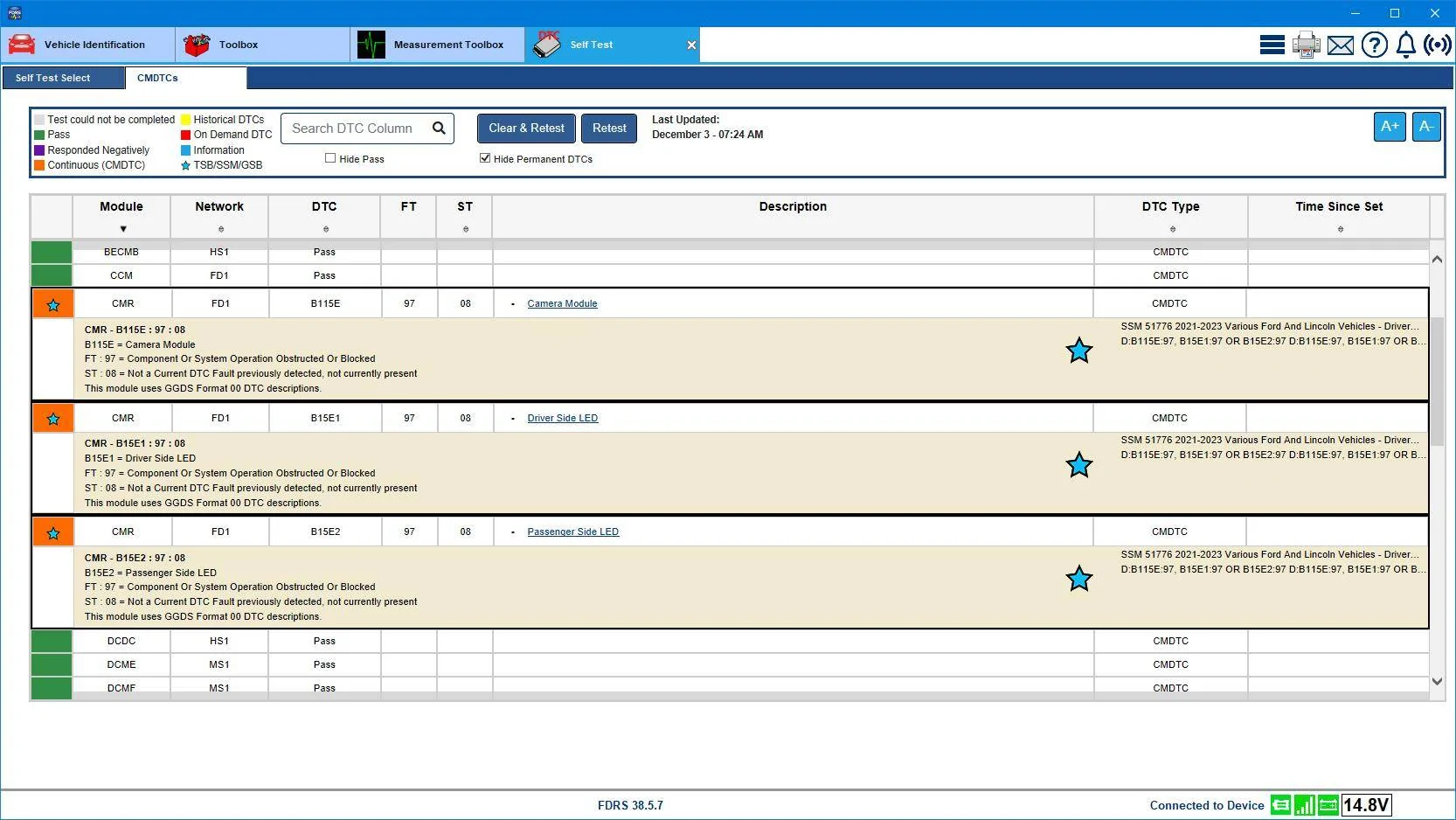
Task: Click the printer icon
Action: coord(1307,45)
